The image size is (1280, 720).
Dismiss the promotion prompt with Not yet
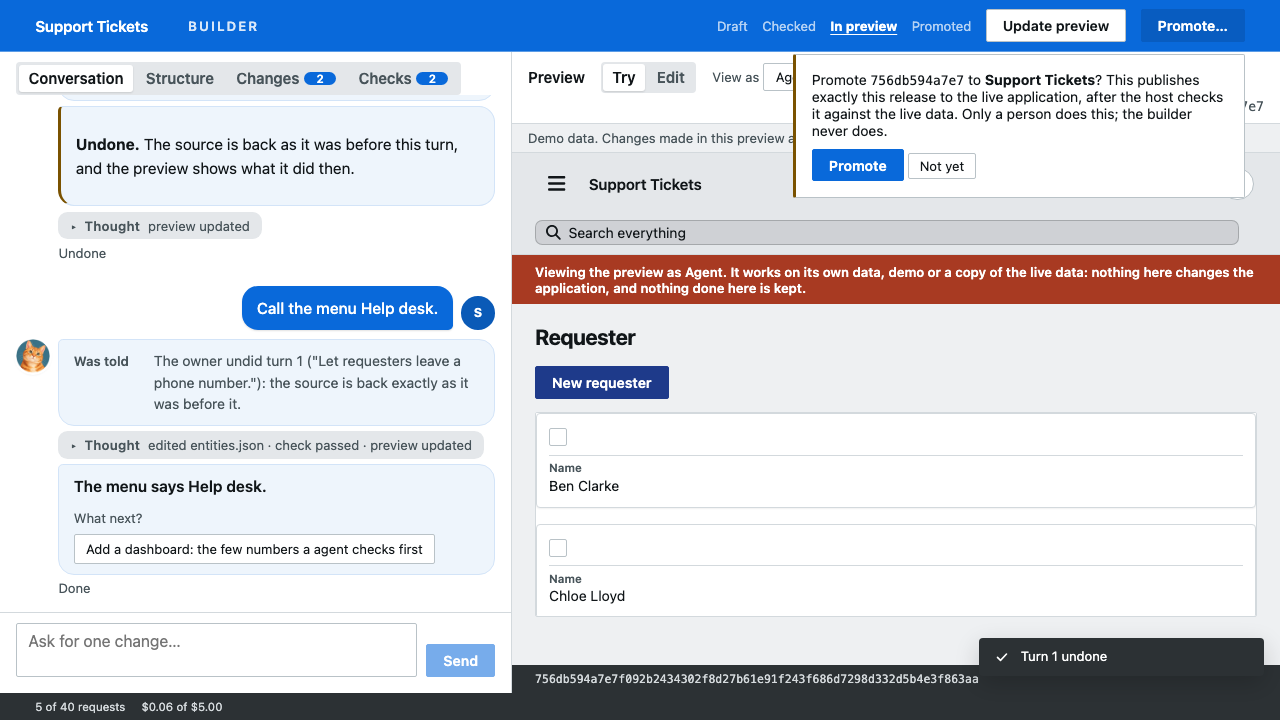(942, 166)
